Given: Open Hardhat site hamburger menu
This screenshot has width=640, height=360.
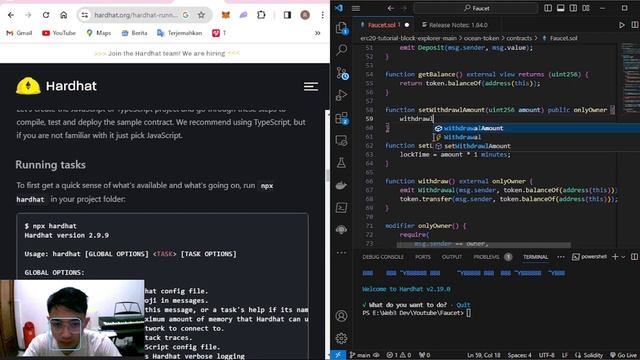Looking at the screenshot, I should 311,87.
